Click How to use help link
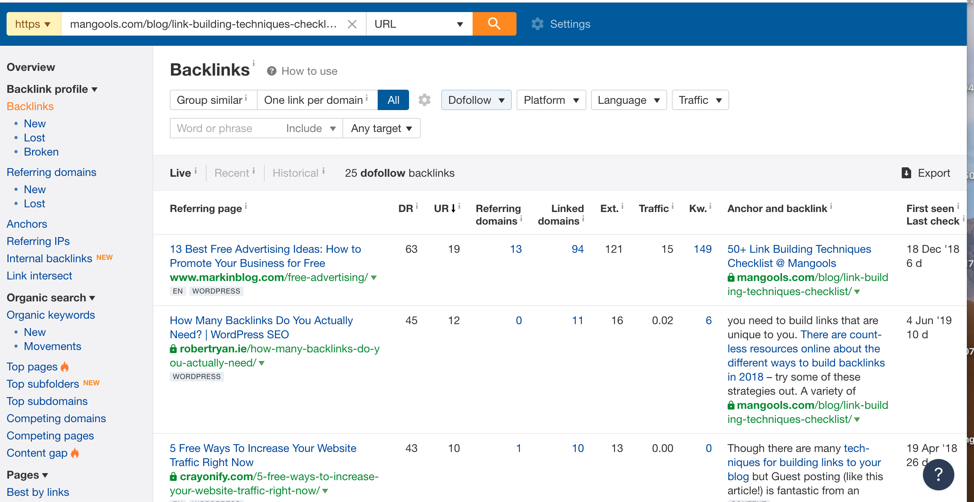 point(303,71)
